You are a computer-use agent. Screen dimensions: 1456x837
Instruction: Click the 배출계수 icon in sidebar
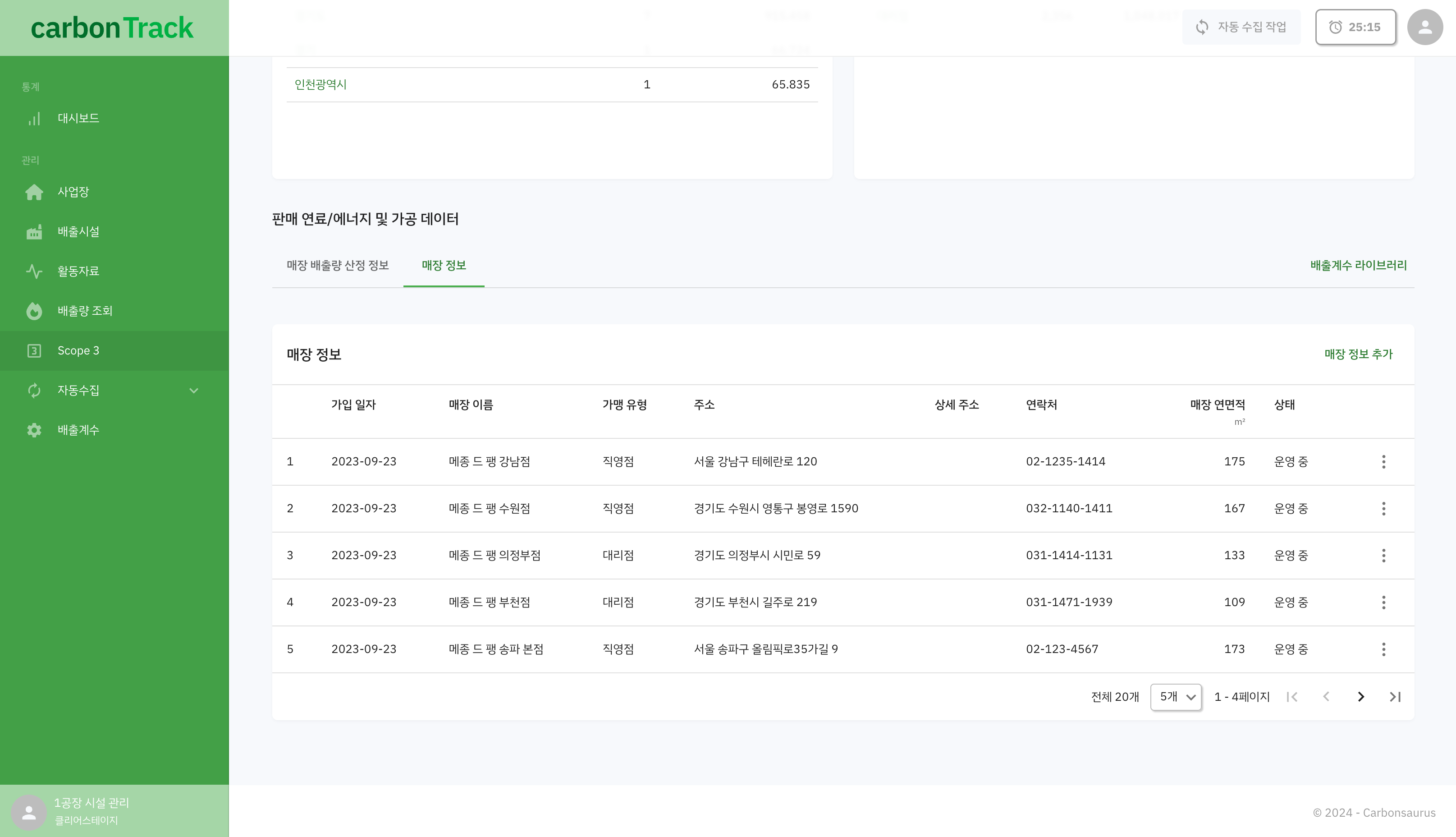coord(34,430)
